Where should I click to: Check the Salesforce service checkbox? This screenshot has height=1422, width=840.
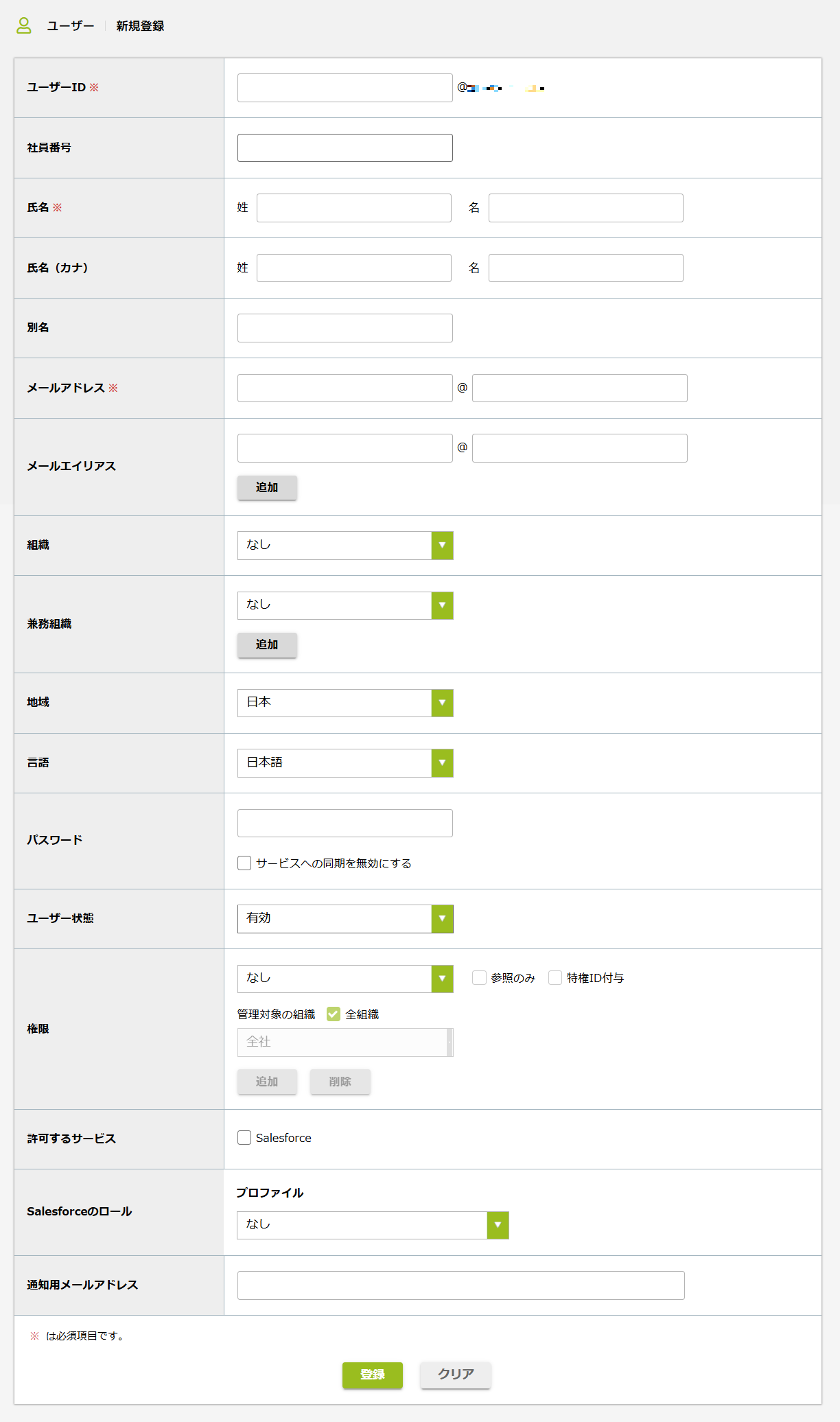(244, 1138)
